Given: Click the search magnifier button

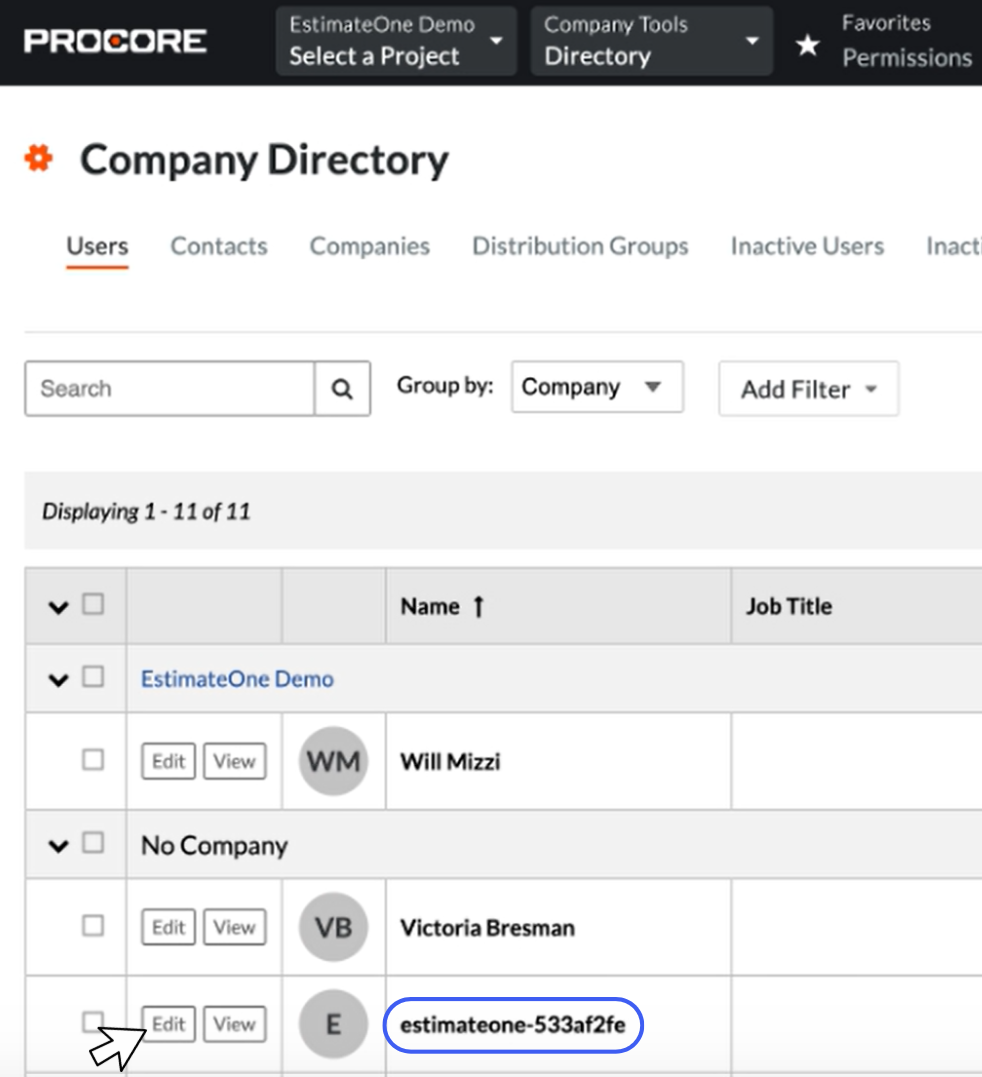Looking at the screenshot, I should [x=342, y=389].
